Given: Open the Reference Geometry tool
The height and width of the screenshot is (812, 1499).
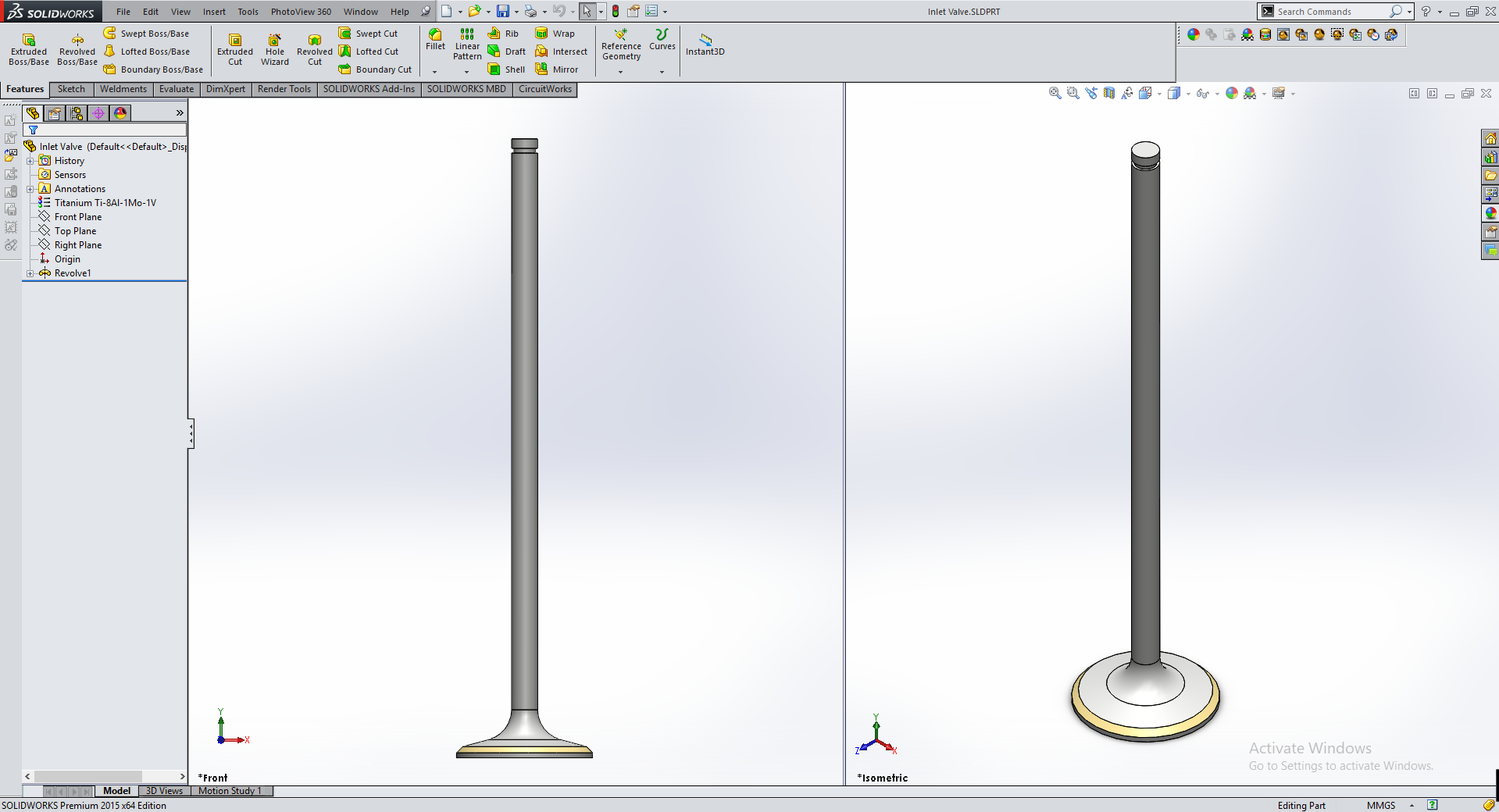Looking at the screenshot, I should [x=621, y=45].
